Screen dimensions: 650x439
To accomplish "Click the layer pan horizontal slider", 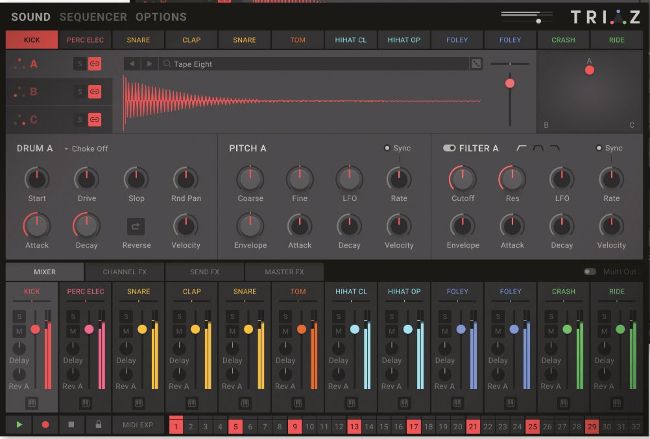I will click(509, 64).
